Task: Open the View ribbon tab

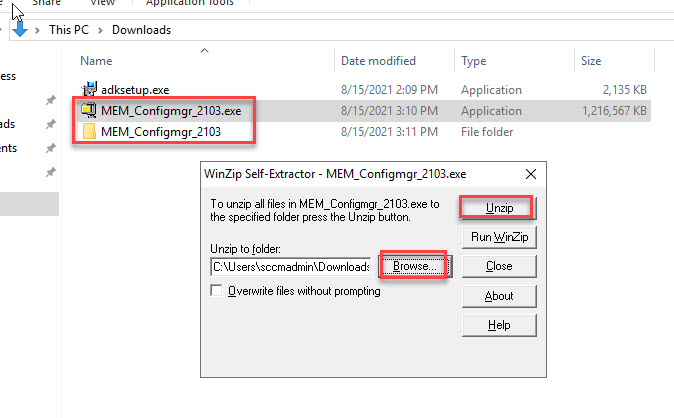Action: click(102, 4)
